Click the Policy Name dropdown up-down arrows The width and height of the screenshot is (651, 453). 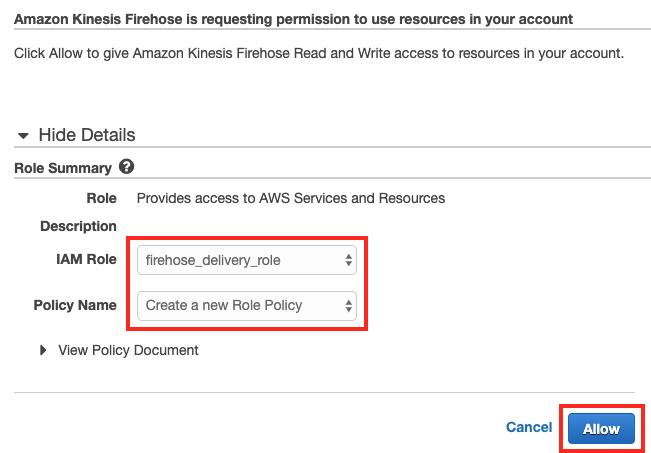(x=348, y=305)
